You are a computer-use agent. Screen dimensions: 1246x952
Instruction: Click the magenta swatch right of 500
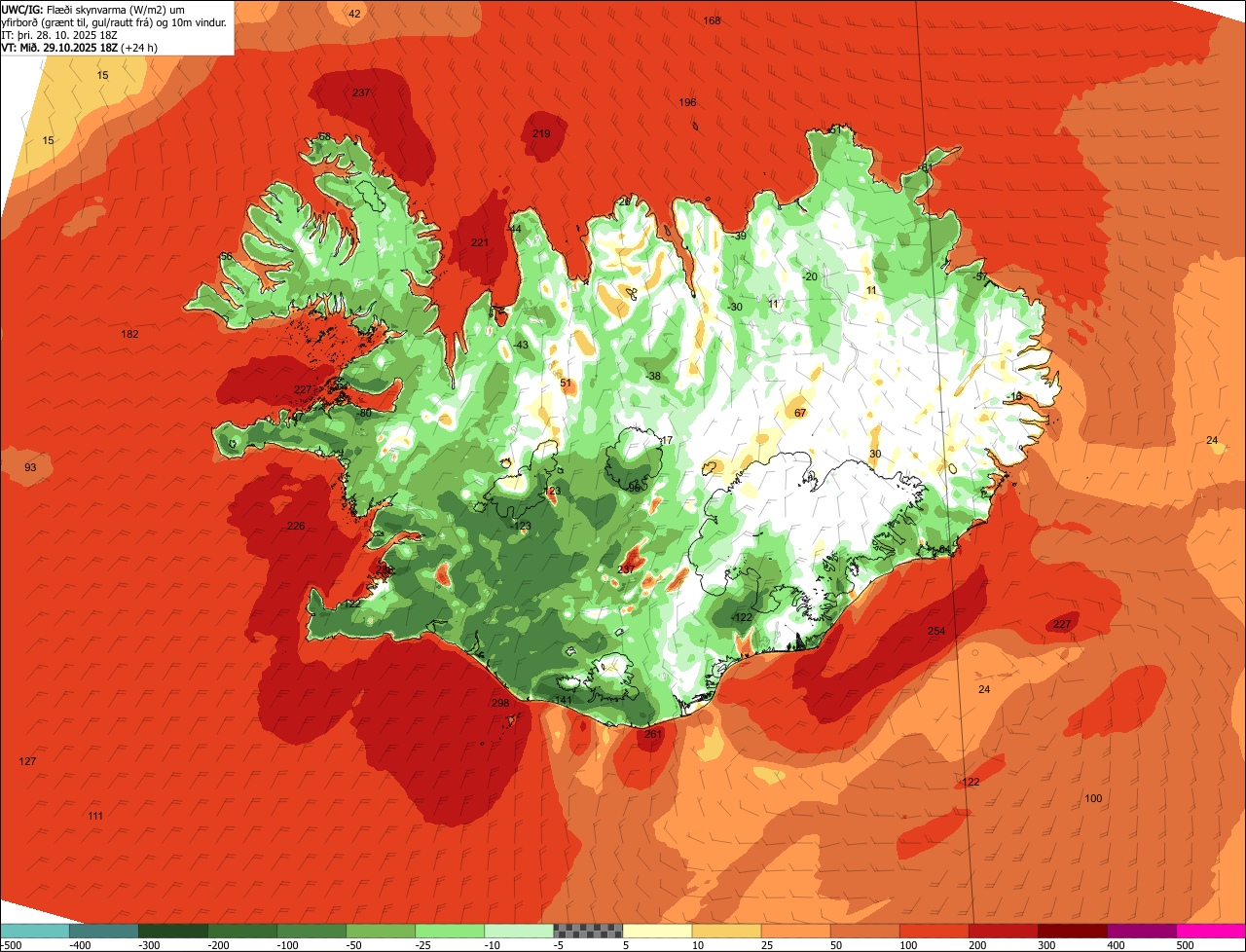(1211, 931)
